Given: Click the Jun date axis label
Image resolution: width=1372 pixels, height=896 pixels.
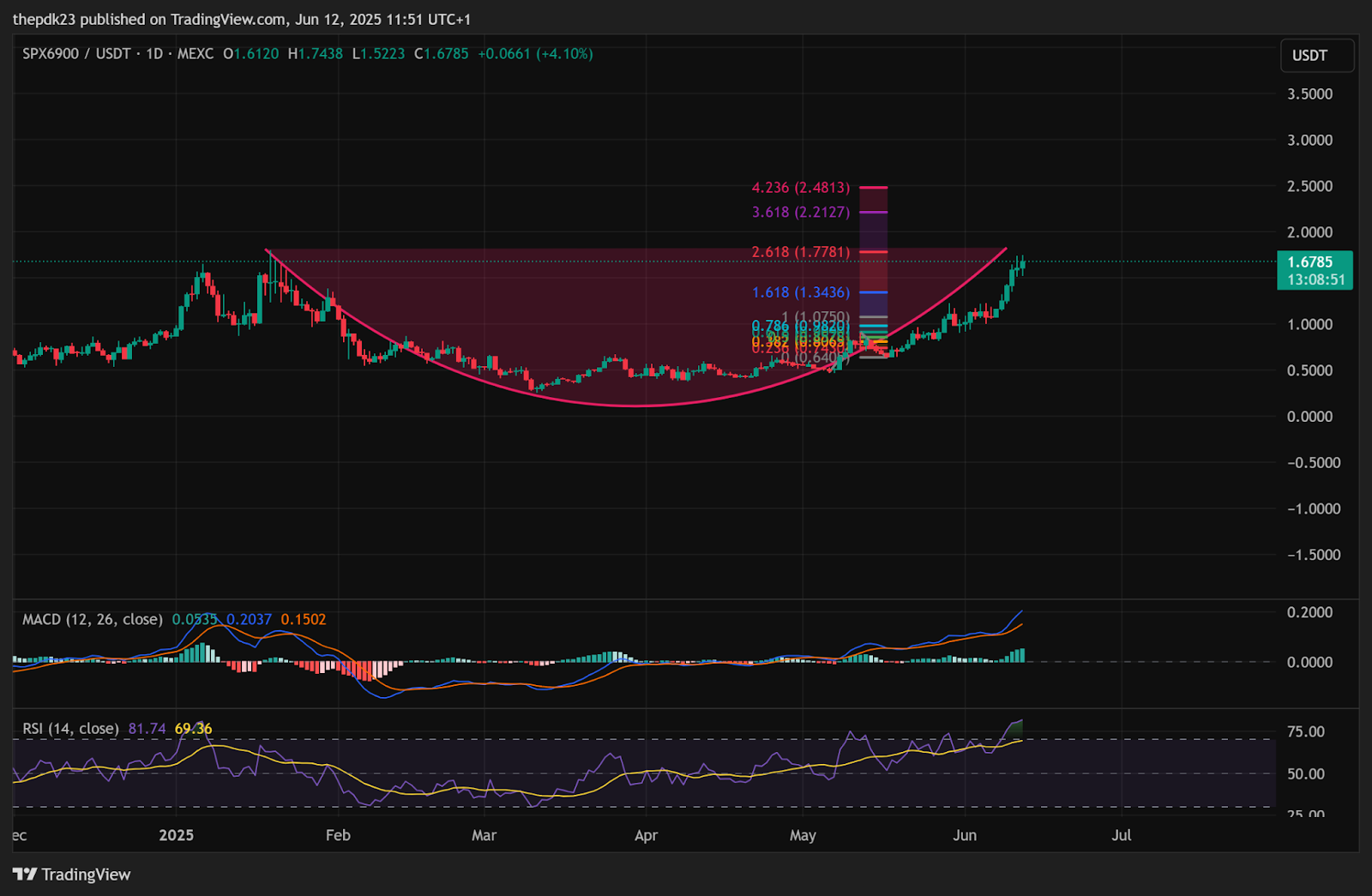Looking at the screenshot, I should tap(965, 835).
